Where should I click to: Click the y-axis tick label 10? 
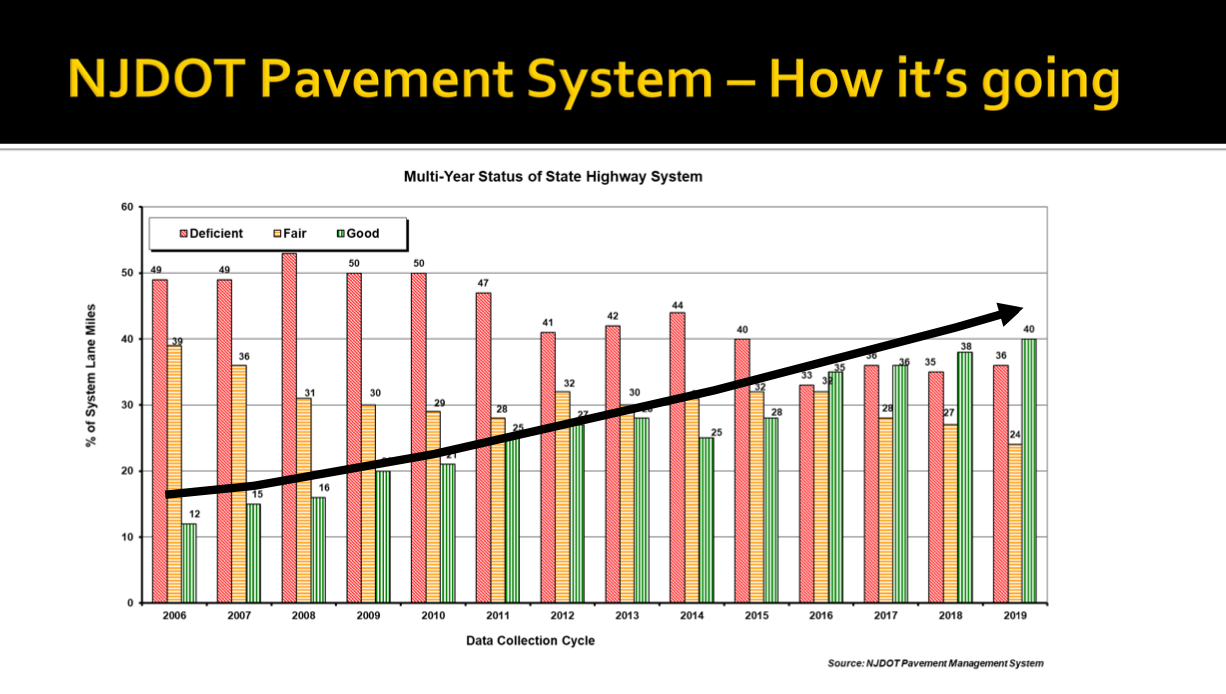point(127,537)
